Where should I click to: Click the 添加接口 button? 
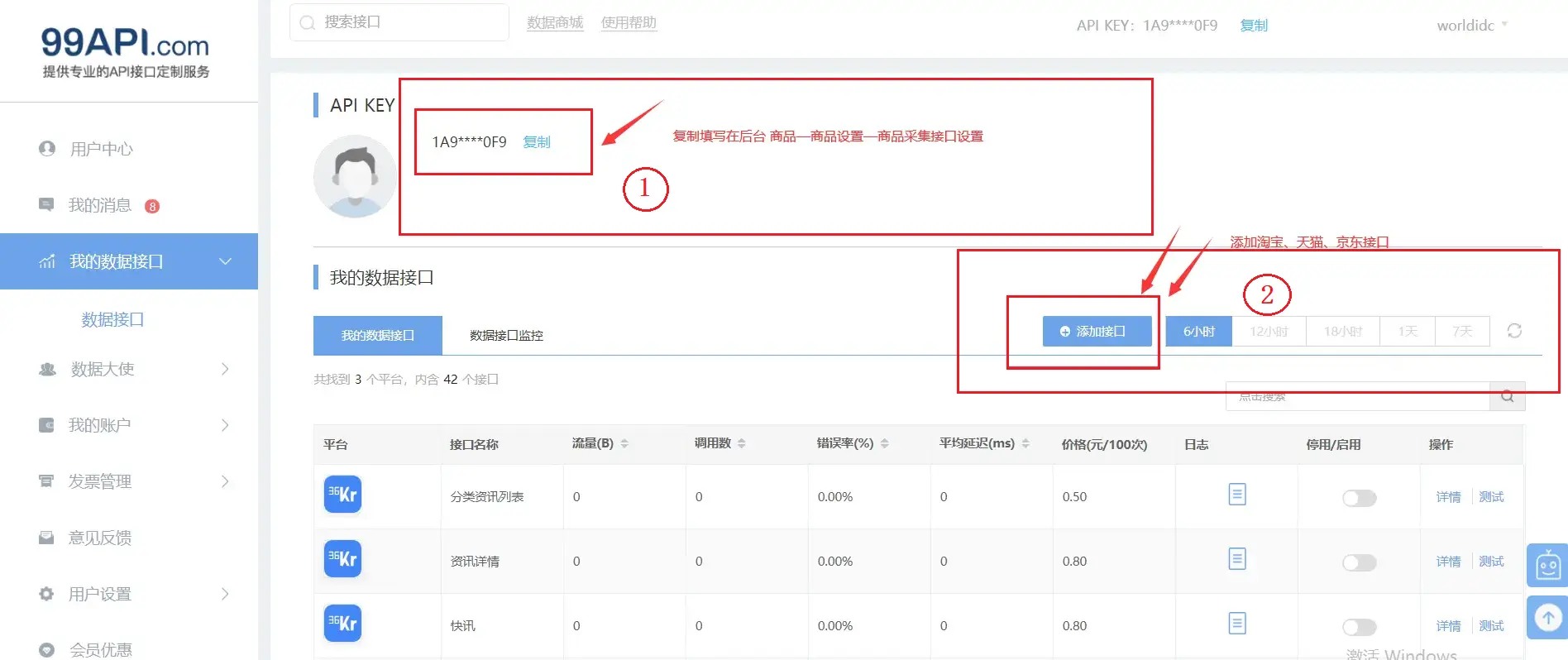(1097, 332)
